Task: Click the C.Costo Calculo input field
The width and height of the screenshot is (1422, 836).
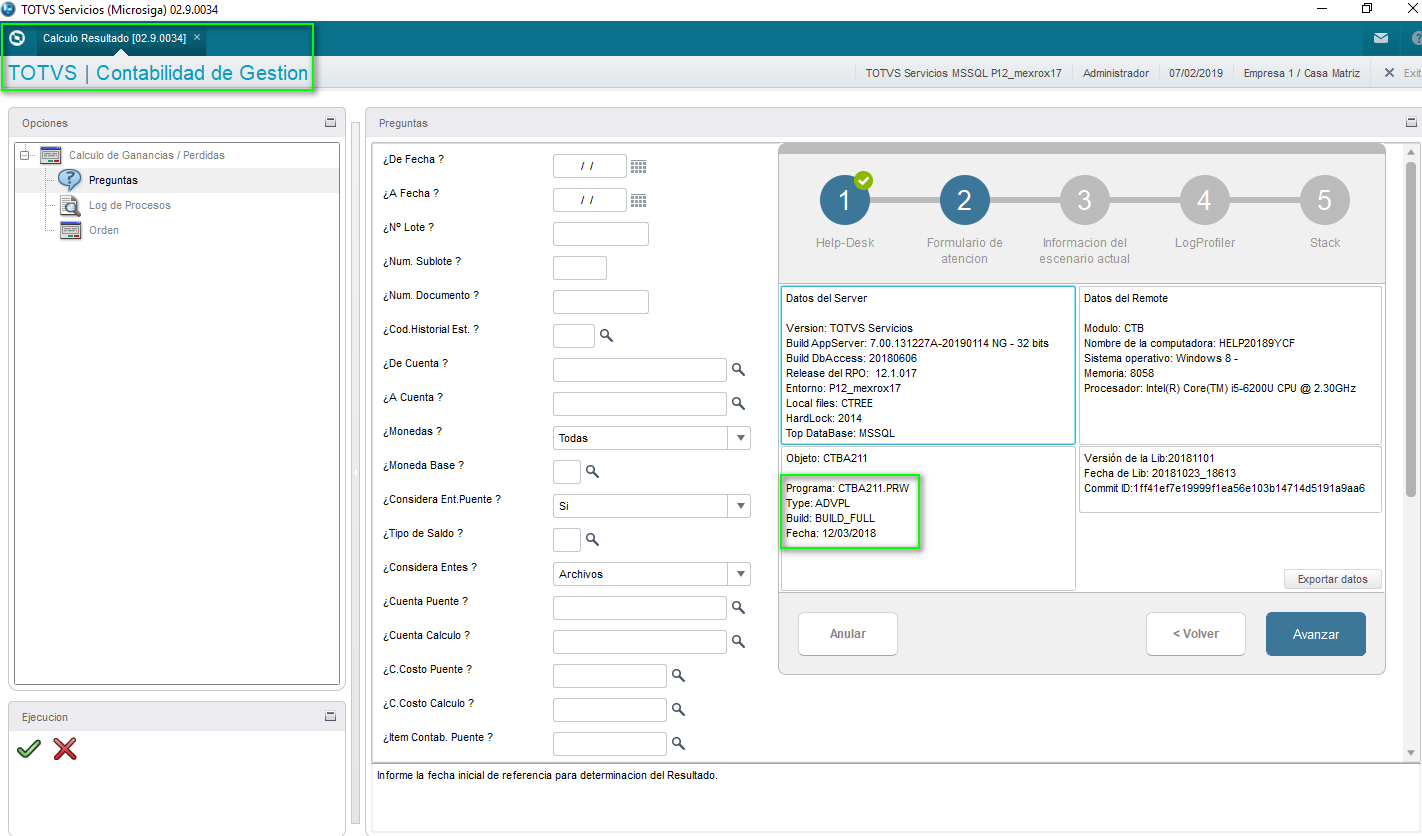Action: [x=610, y=710]
